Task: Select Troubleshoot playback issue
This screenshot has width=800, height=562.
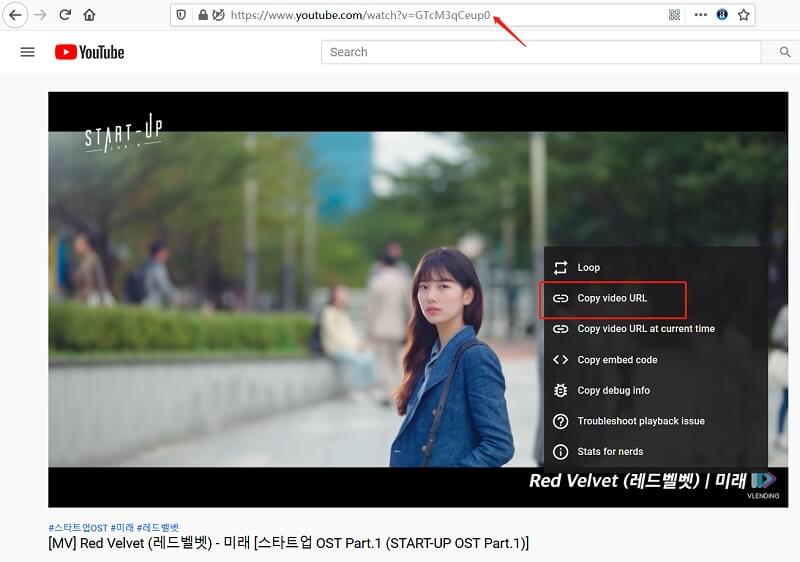Action: (656, 421)
